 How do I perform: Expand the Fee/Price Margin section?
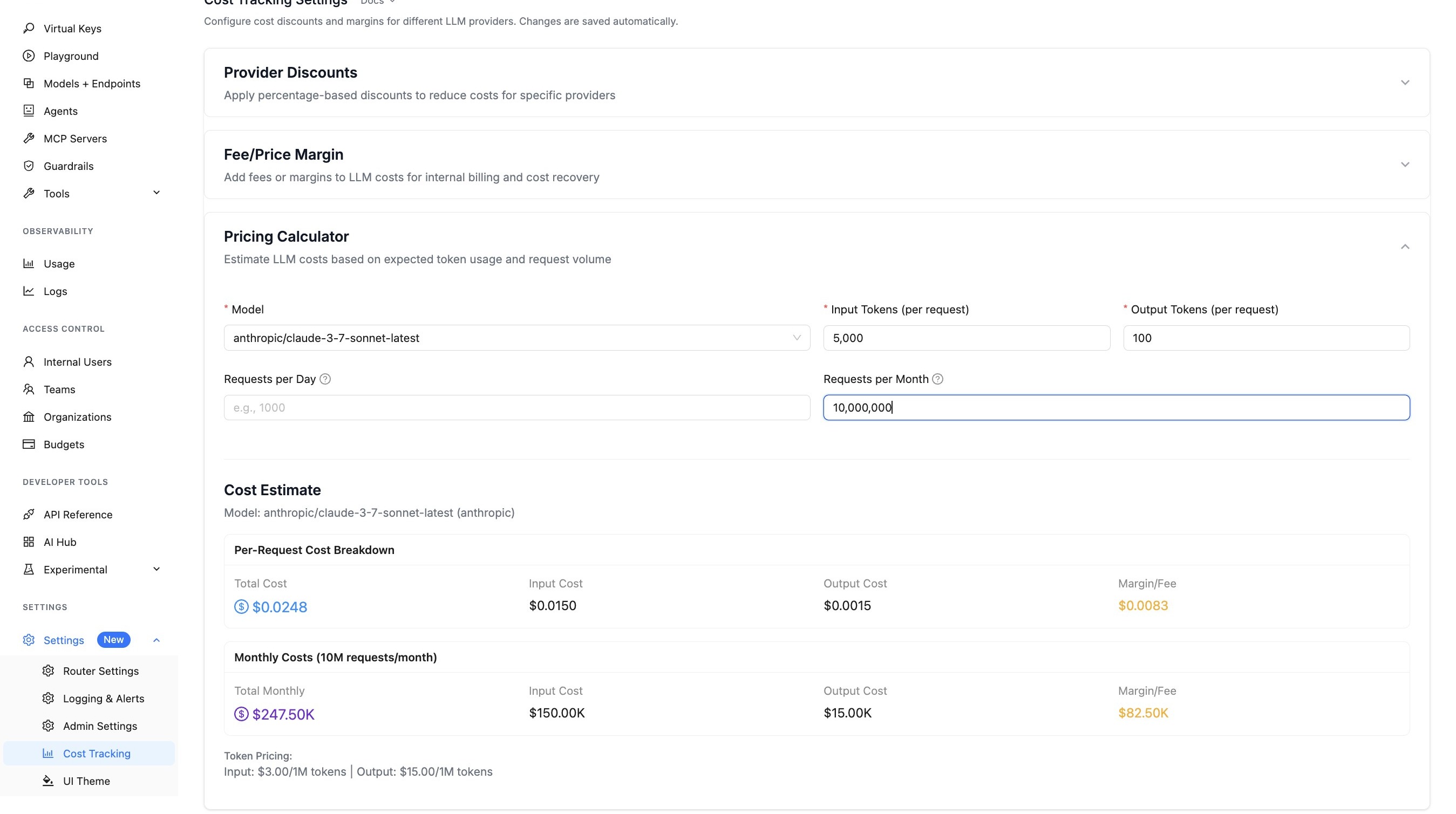pyautogui.click(x=1405, y=165)
